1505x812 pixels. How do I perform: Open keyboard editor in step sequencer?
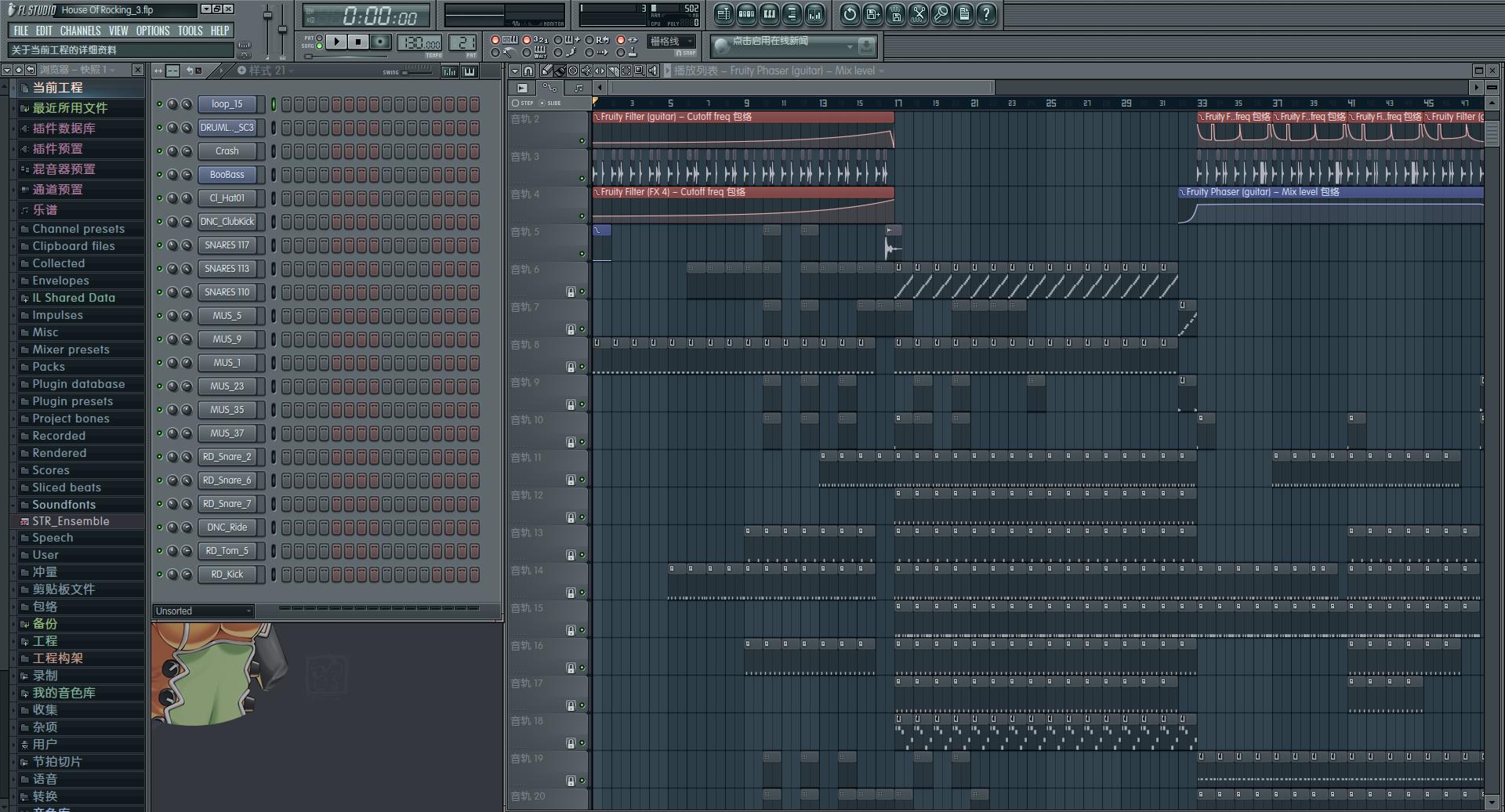pyautogui.click(x=470, y=71)
